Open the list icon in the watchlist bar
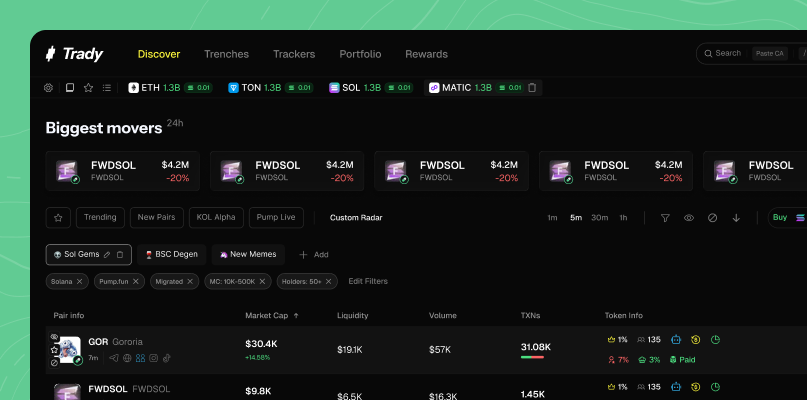807x400 pixels. pos(107,88)
